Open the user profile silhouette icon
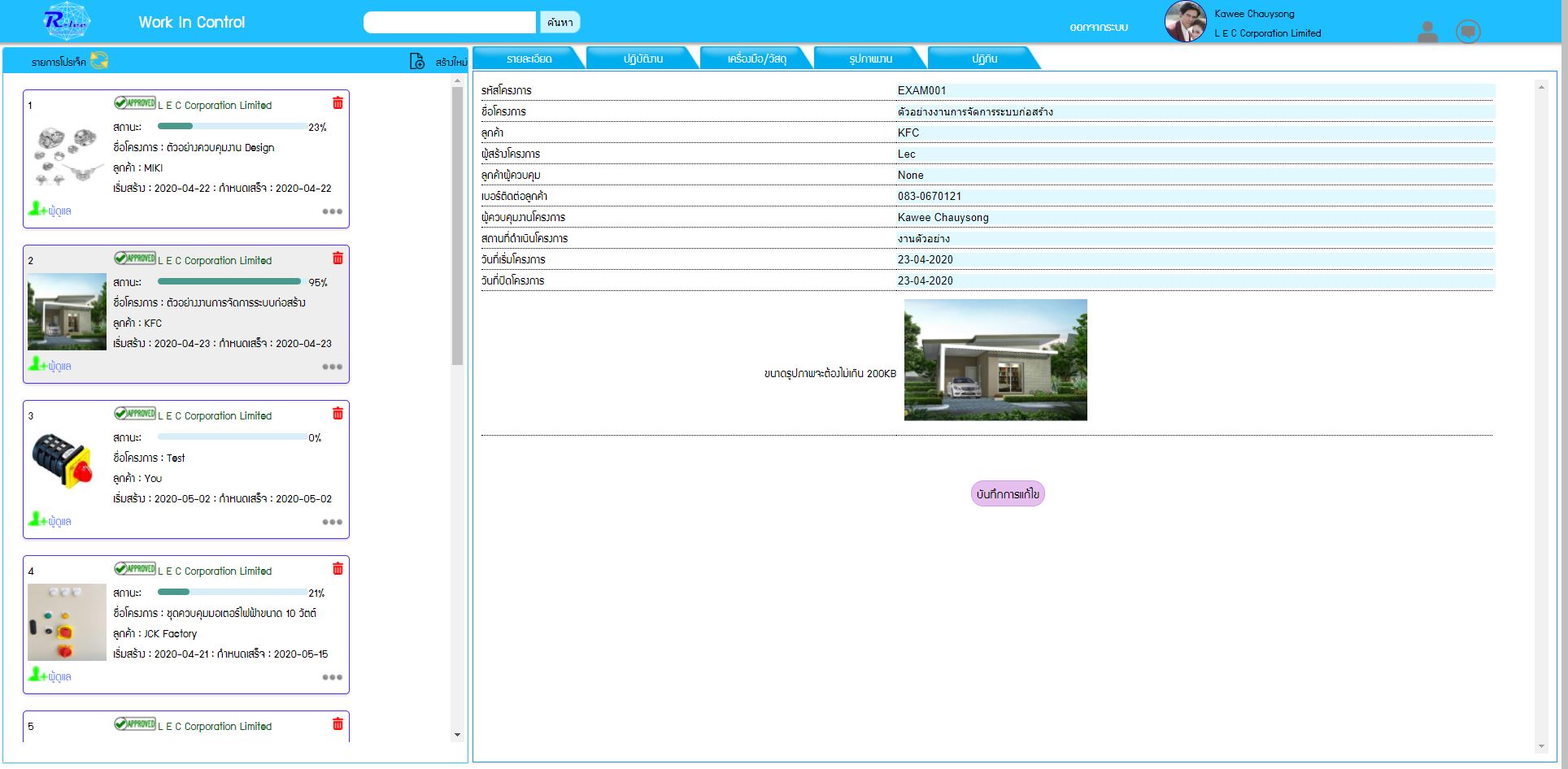The height and width of the screenshot is (769, 1568). point(1427,32)
